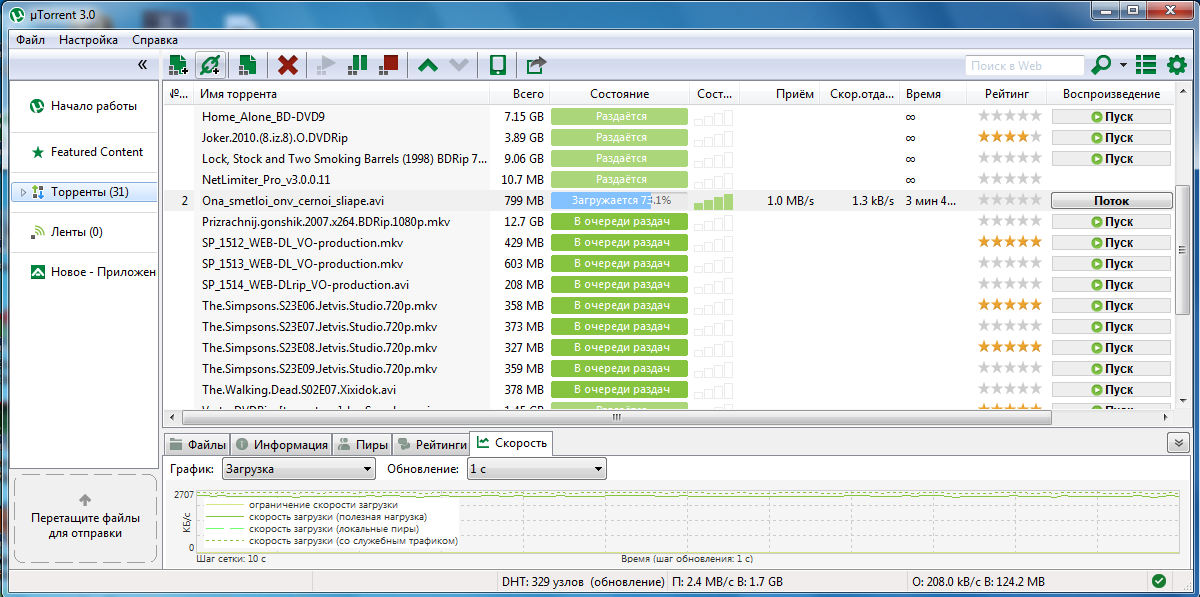The image size is (1200, 597).
Task: Move torrent up the queue with green arrow
Action: click(x=428, y=65)
